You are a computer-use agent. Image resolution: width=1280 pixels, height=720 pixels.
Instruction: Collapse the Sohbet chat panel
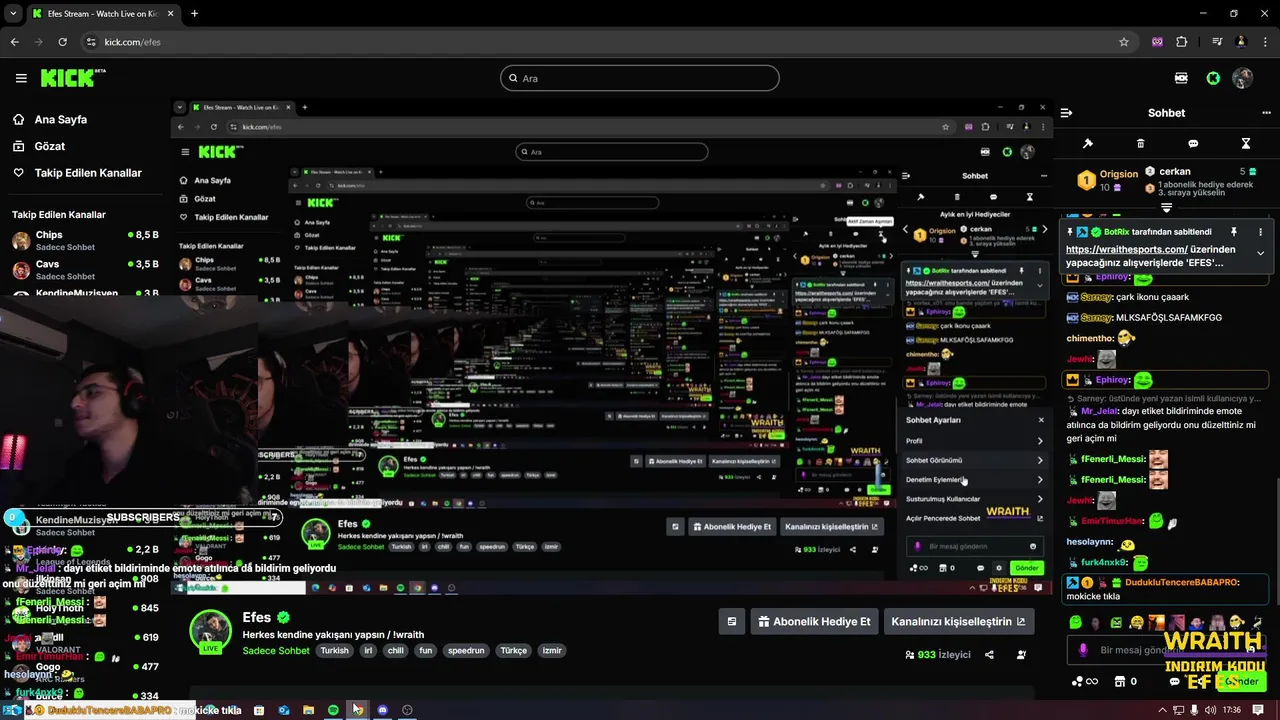(x=1066, y=113)
